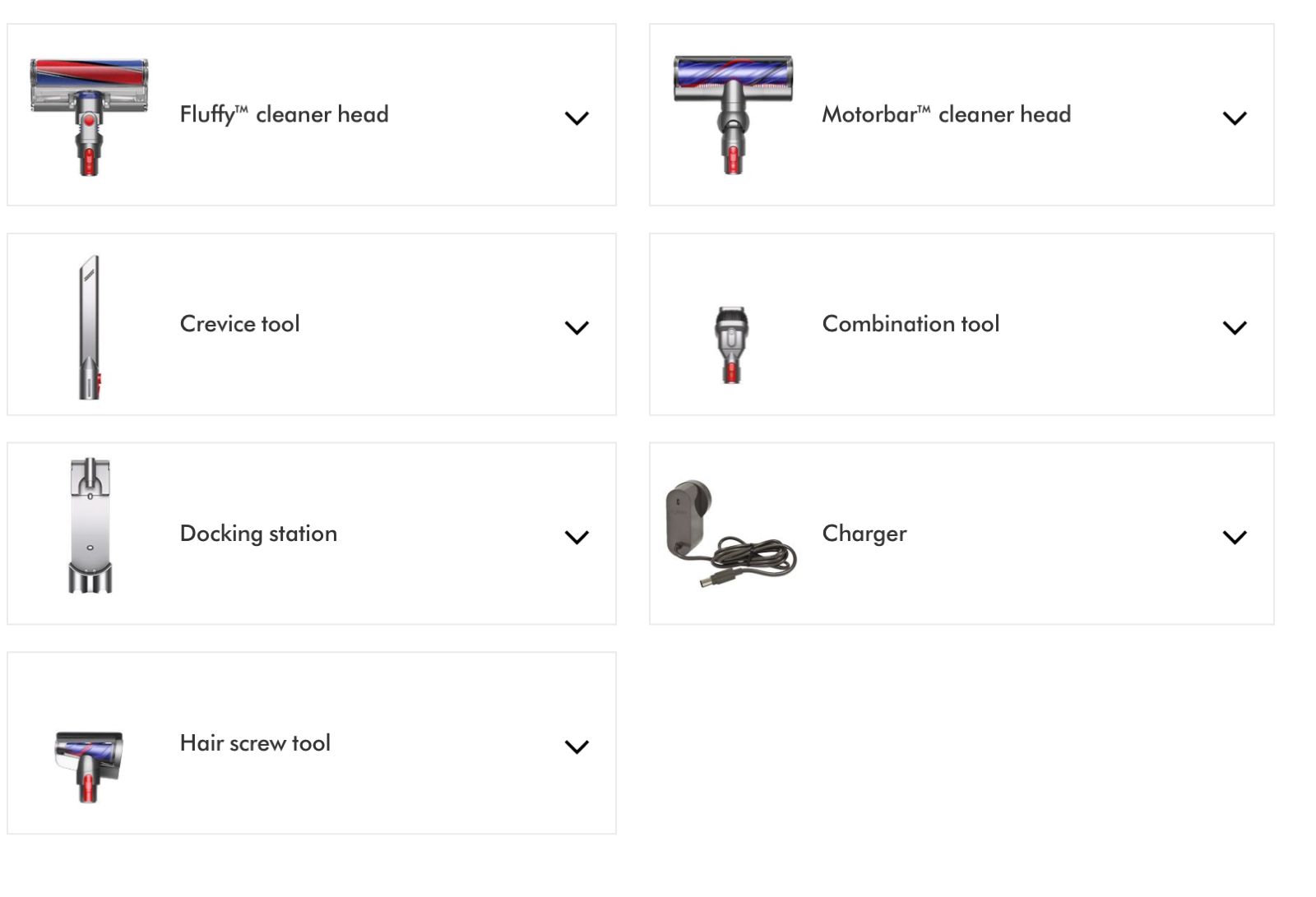Expand the Motorbar cleaner head chevron

[1234, 118]
